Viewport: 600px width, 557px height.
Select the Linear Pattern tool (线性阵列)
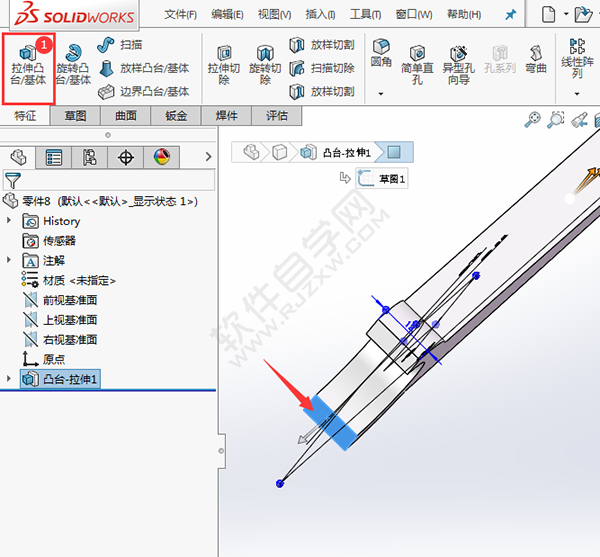coord(577,58)
